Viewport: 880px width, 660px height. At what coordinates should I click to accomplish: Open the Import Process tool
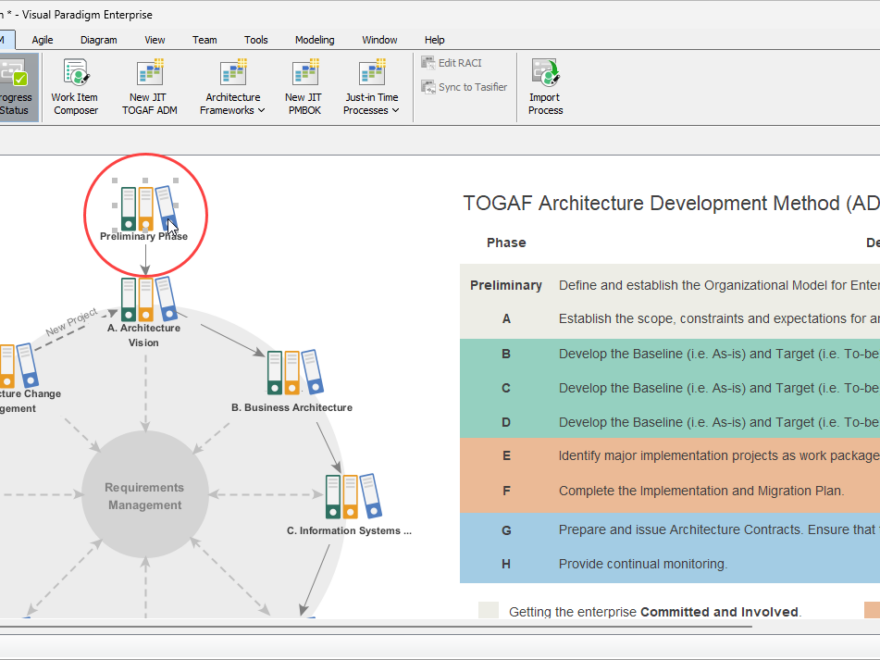[545, 85]
